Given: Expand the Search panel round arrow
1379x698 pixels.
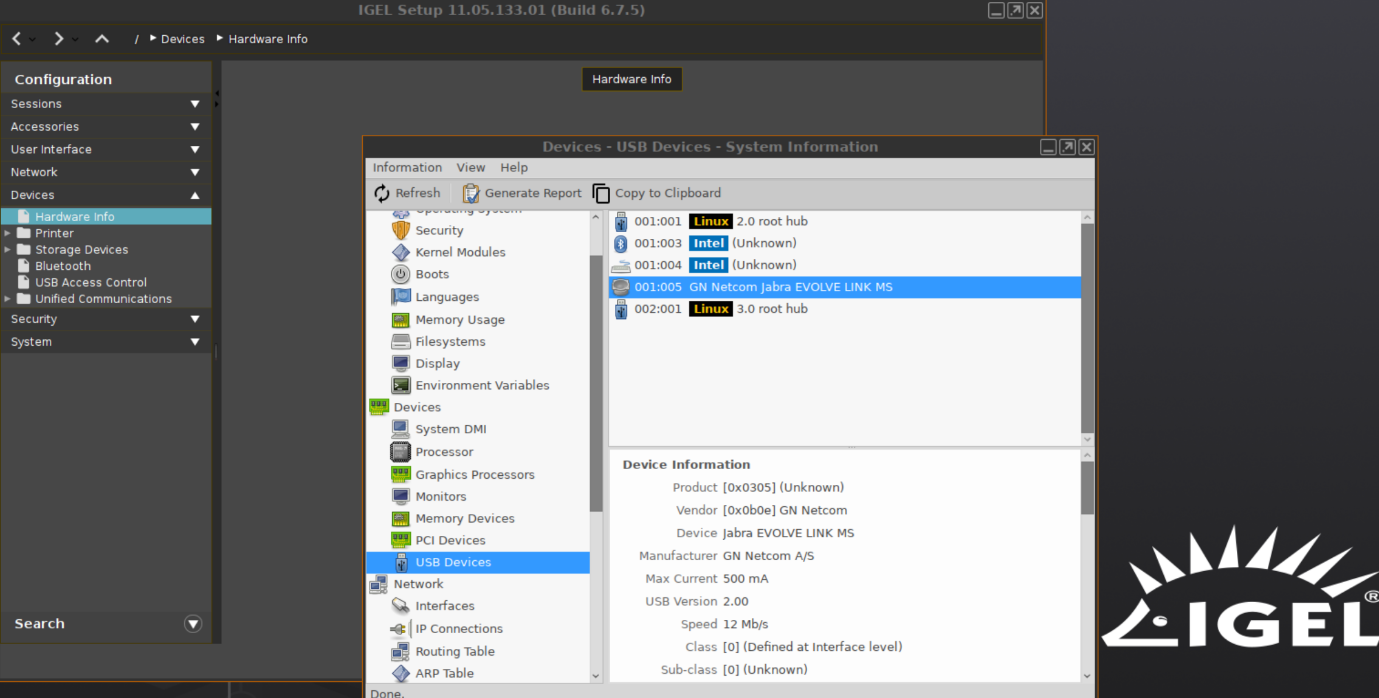Looking at the screenshot, I should 194,624.
